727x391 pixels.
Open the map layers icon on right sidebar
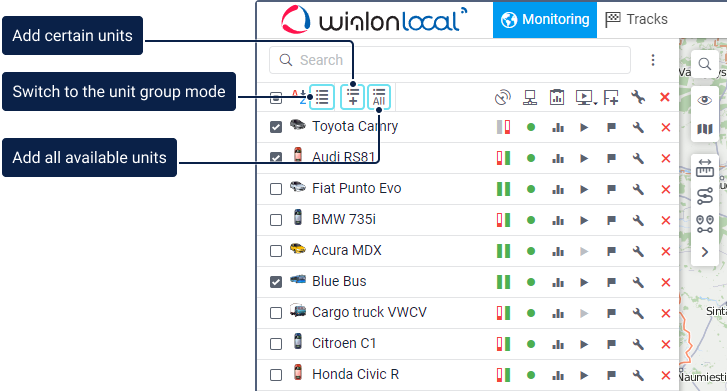coord(705,128)
